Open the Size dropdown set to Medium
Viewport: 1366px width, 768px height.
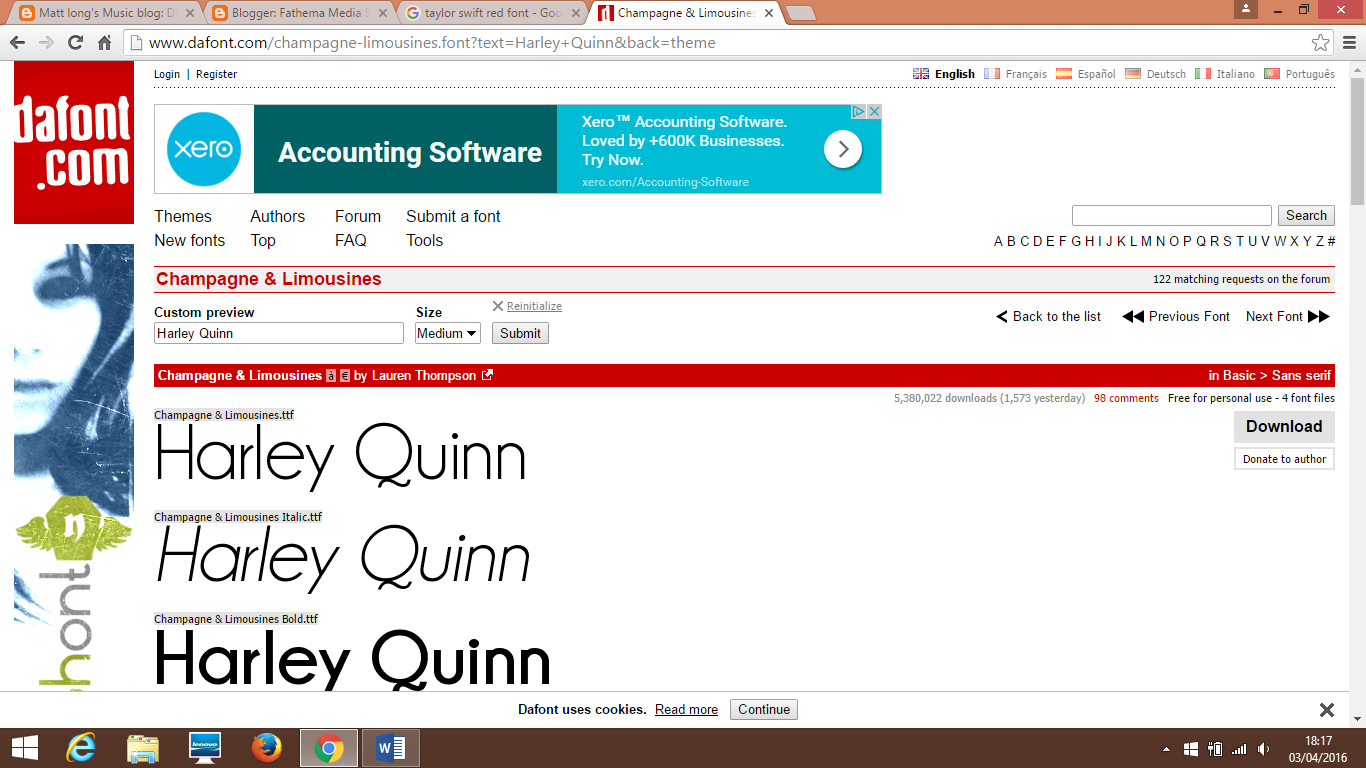click(x=448, y=333)
